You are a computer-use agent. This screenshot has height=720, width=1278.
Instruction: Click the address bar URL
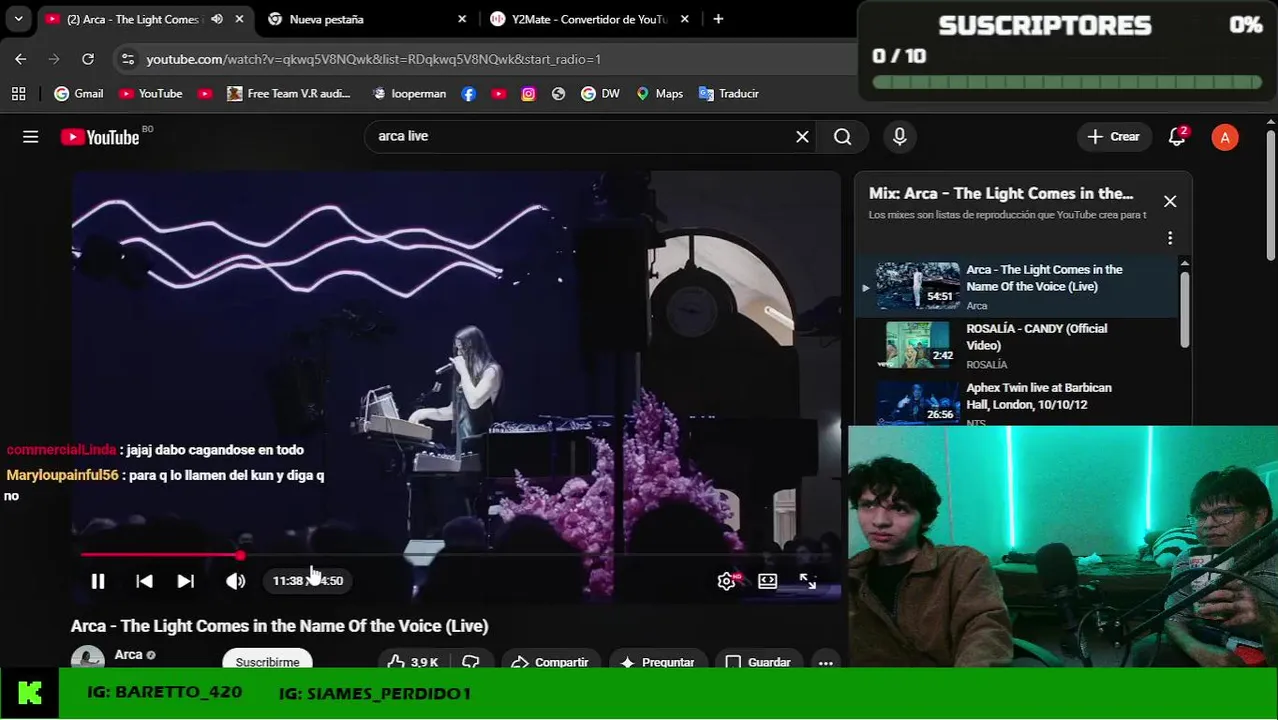tap(374, 59)
